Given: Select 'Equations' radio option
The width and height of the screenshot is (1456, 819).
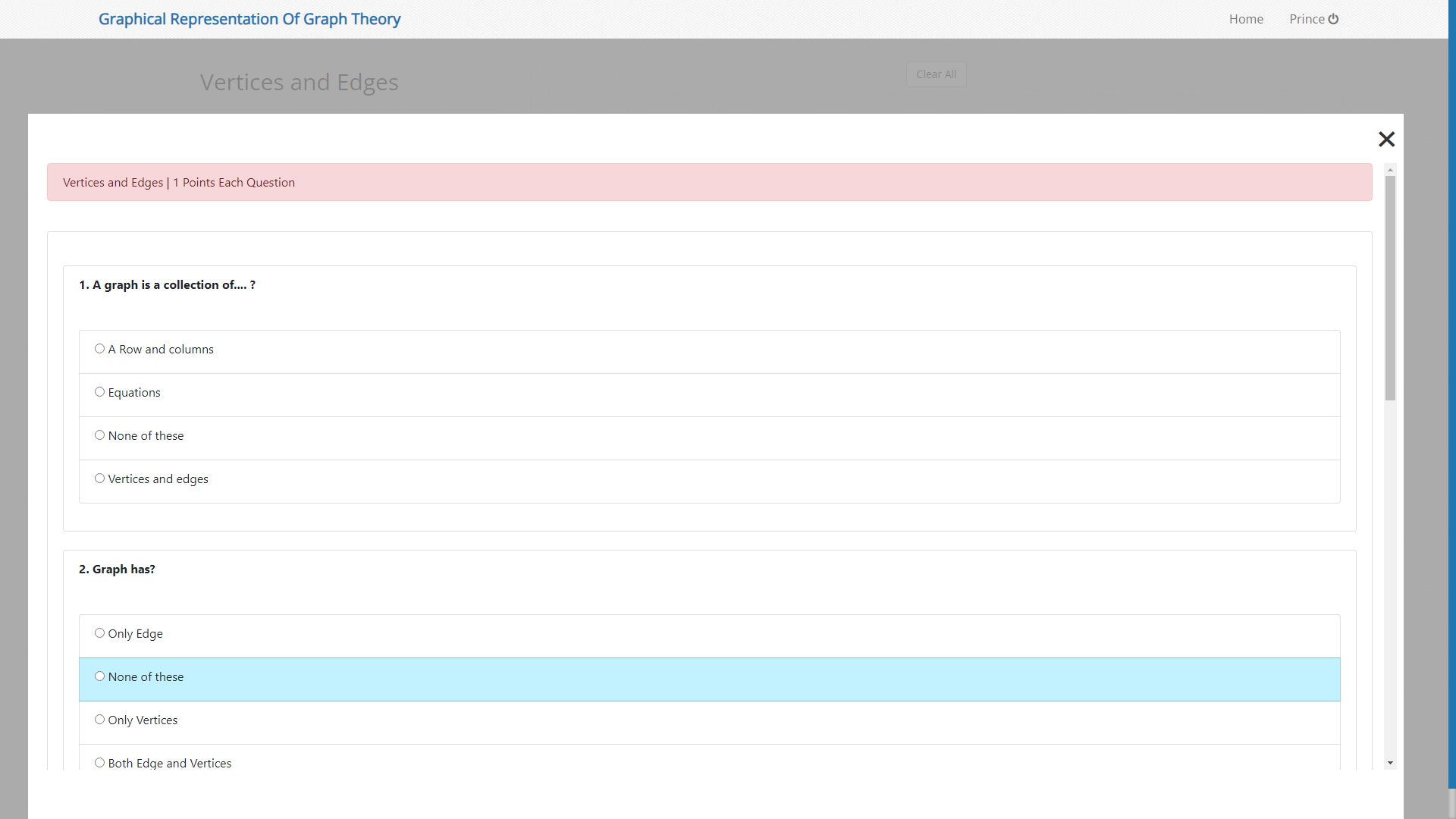Looking at the screenshot, I should pos(99,392).
